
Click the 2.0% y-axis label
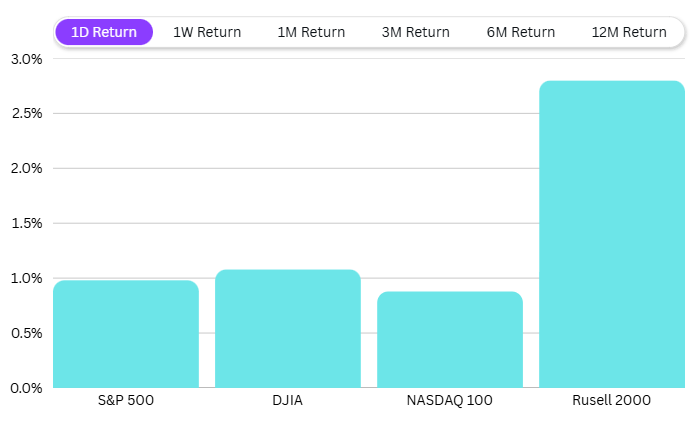(x=27, y=168)
